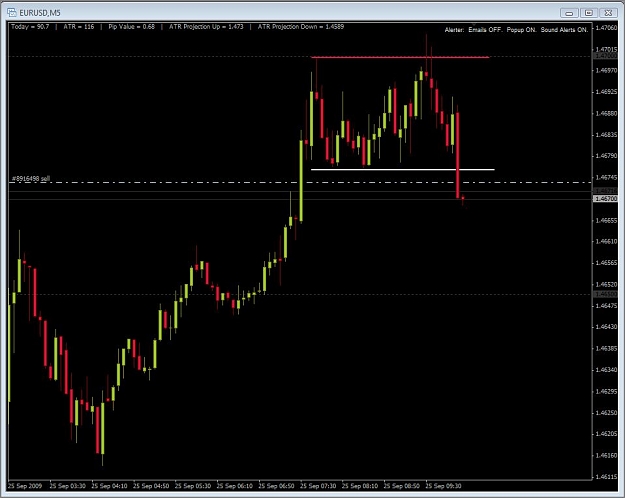Viewport: 625px width, 498px height.
Task: Click the 1.47015 price scale label
Action: (606, 49)
